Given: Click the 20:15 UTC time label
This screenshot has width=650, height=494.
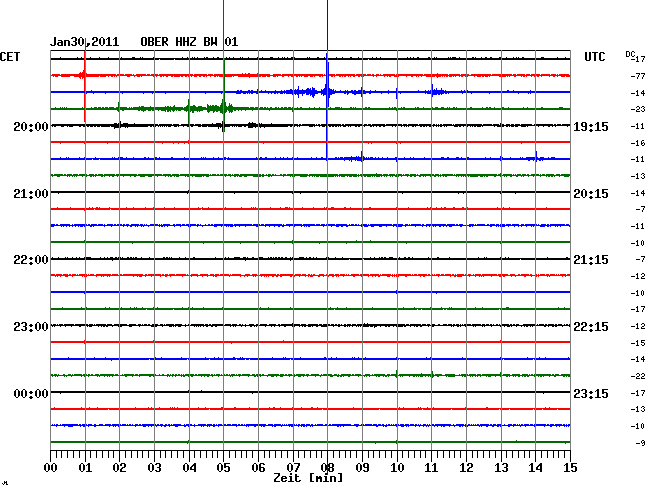Looking at the screenshot, I should tap(591, 194).
